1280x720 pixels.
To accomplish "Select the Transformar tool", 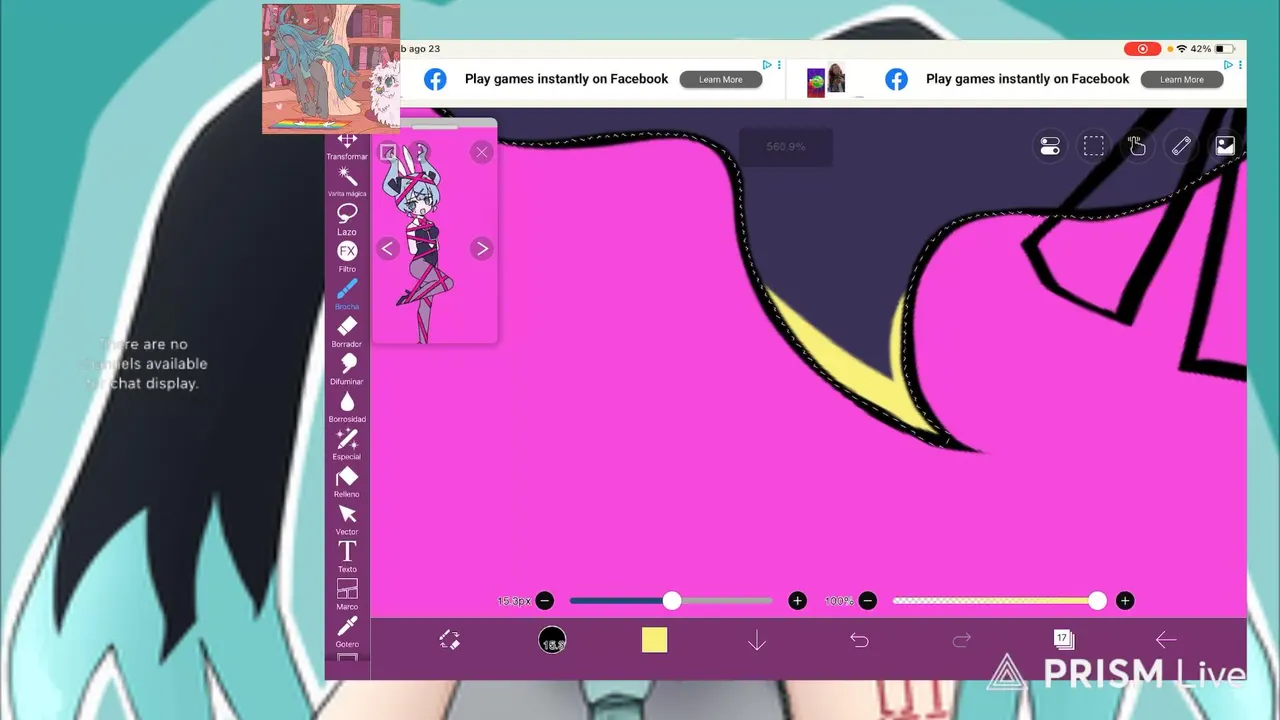I will pyautogui.click(x=347, y=146).
